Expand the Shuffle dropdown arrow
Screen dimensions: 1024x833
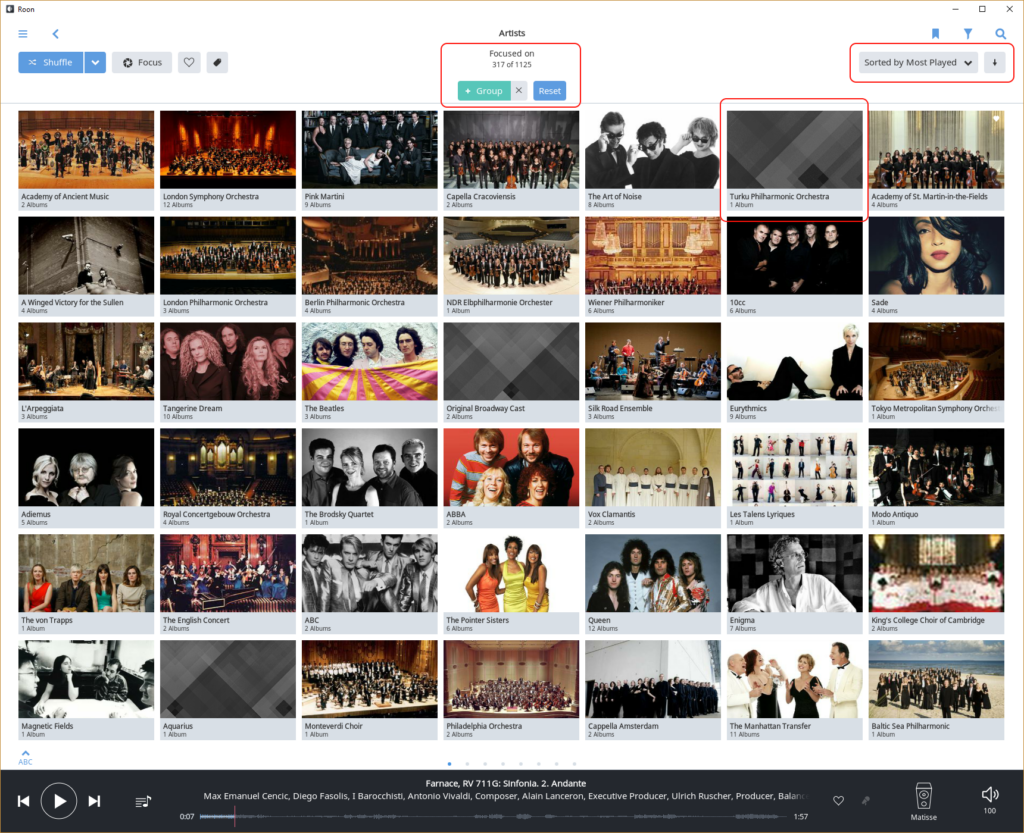pyautogui.click(x=95, y=63)
